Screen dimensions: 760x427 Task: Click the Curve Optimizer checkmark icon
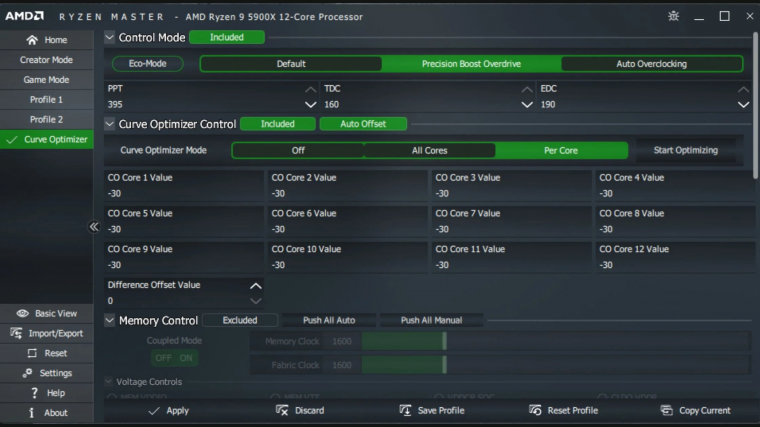(x=12, y=140)
